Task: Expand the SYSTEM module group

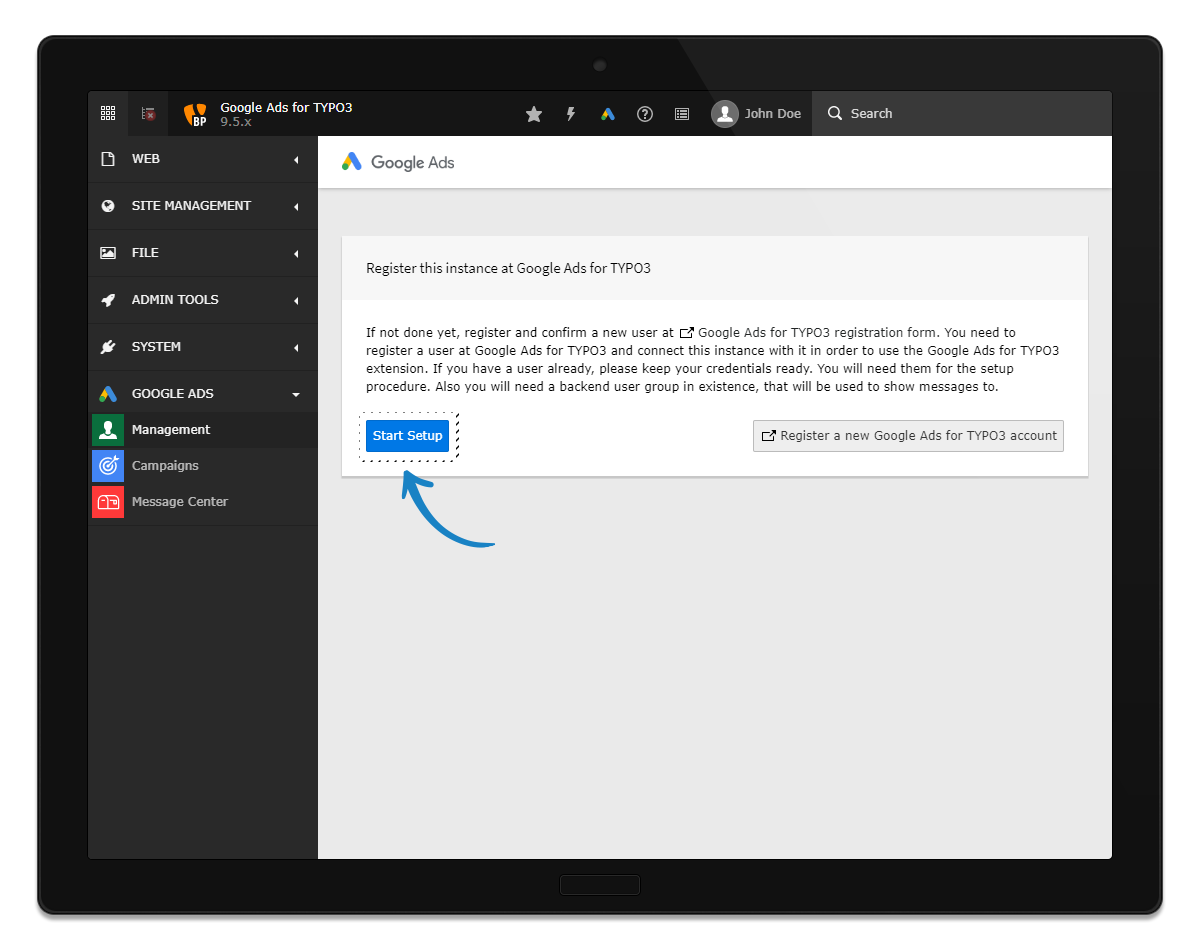Action: [202, 347]
